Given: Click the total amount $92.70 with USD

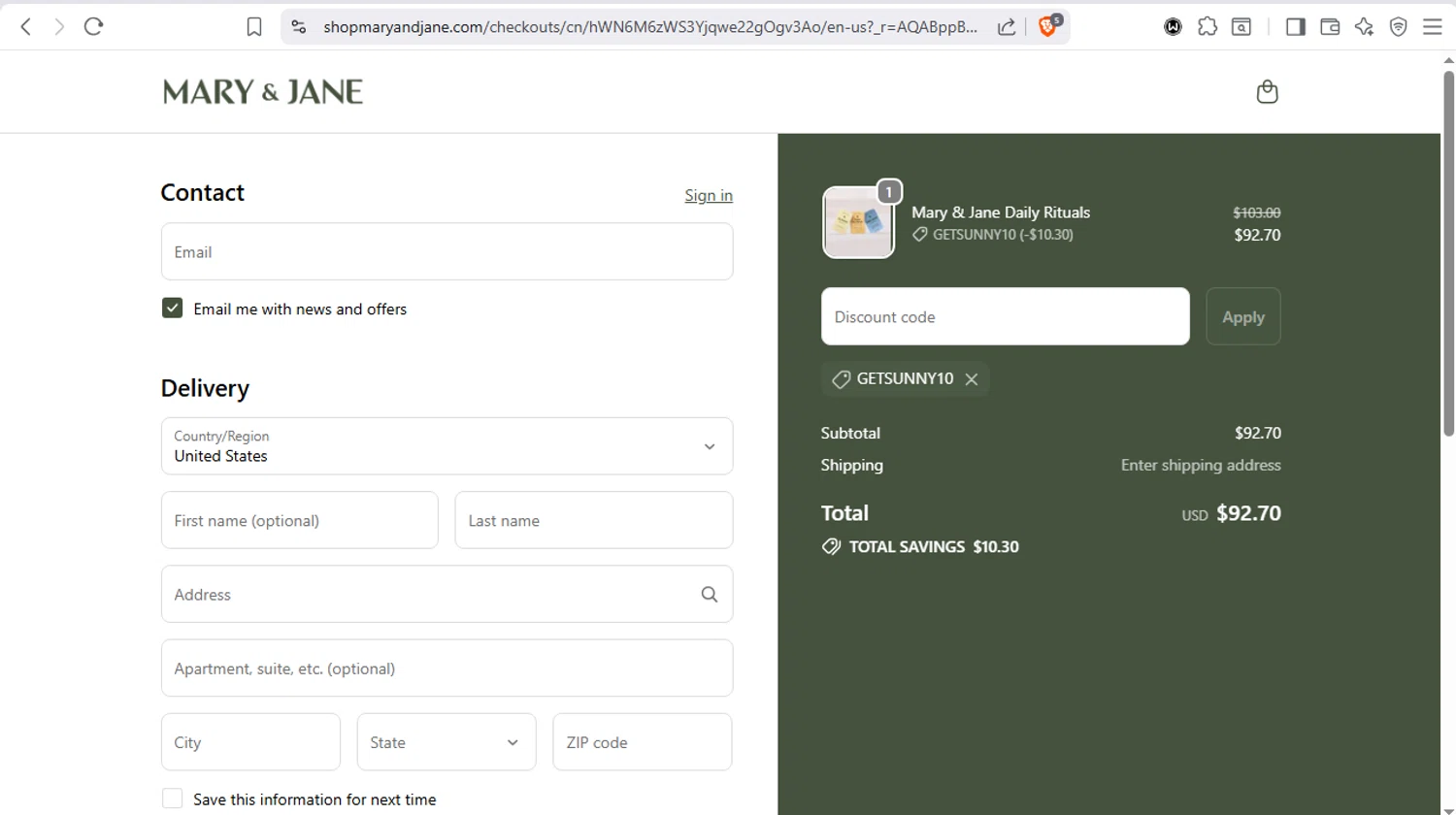Looking at the screenshot, I should pyautogui.click(x=1231, y=513).
